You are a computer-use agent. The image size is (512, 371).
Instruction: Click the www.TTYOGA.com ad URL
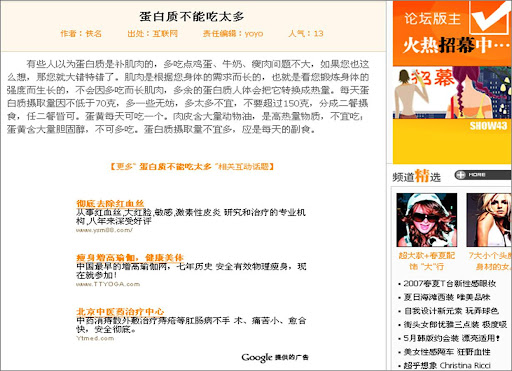pos(108,284)
